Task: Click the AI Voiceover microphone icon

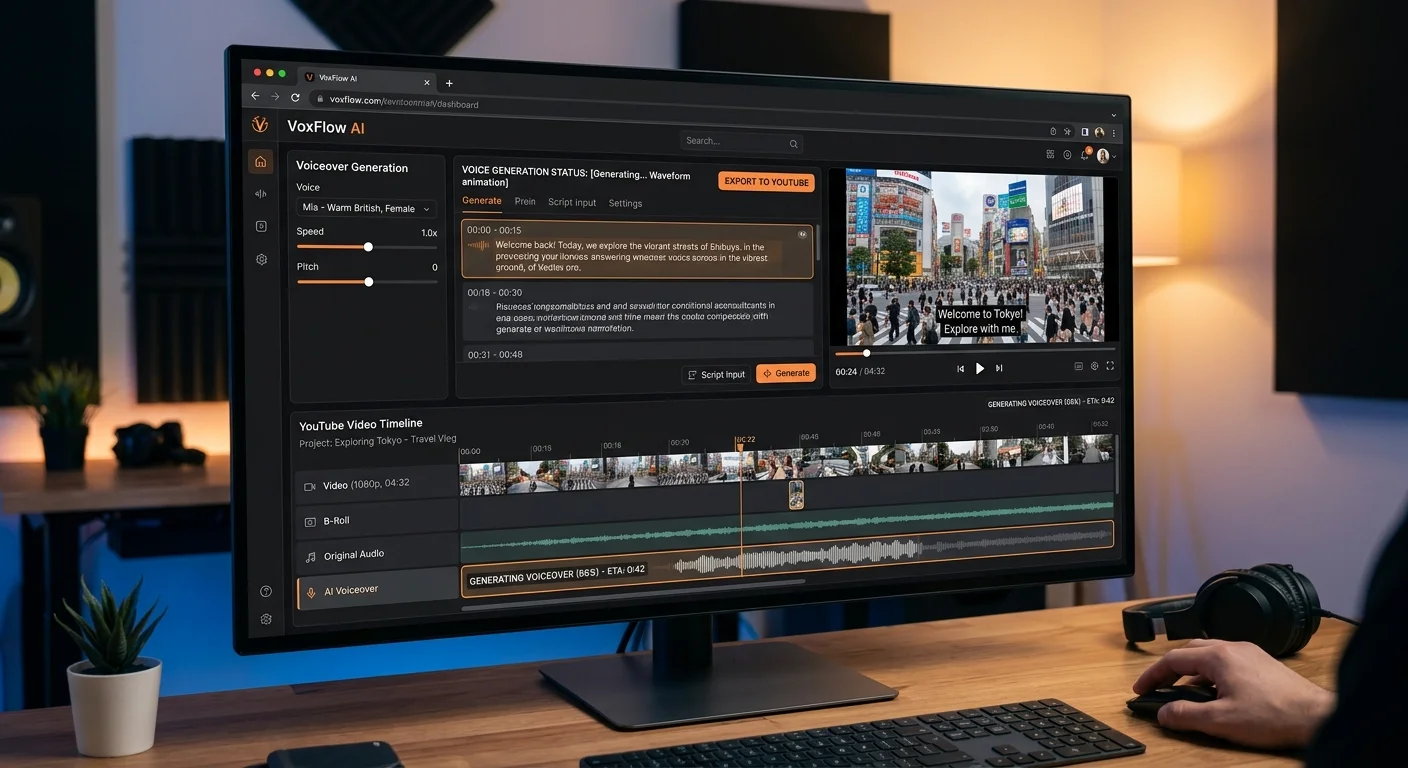Action: pyautogui.click(x=311, y=592)
